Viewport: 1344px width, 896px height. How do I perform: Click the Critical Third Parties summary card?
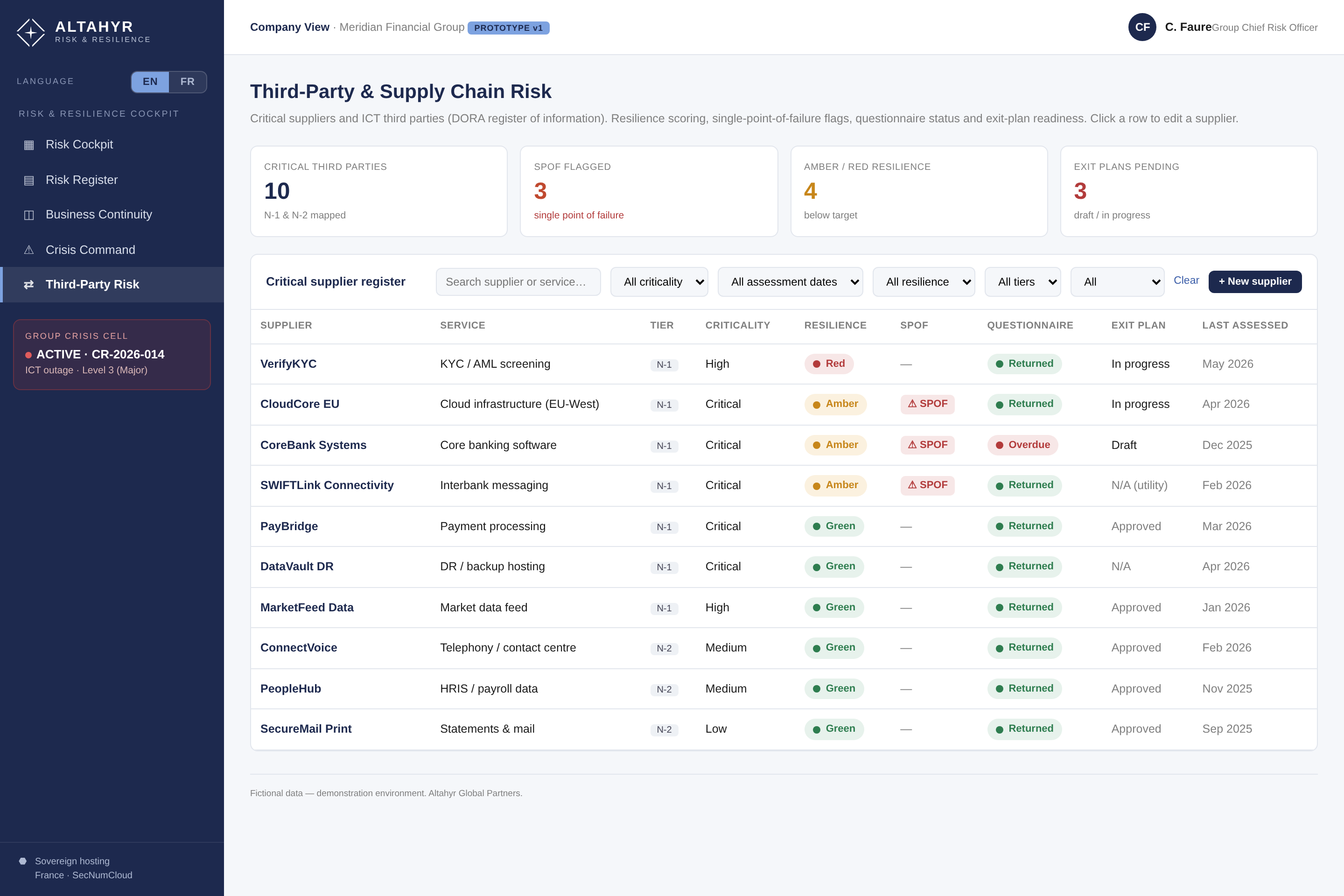click(x=379, y=191)
